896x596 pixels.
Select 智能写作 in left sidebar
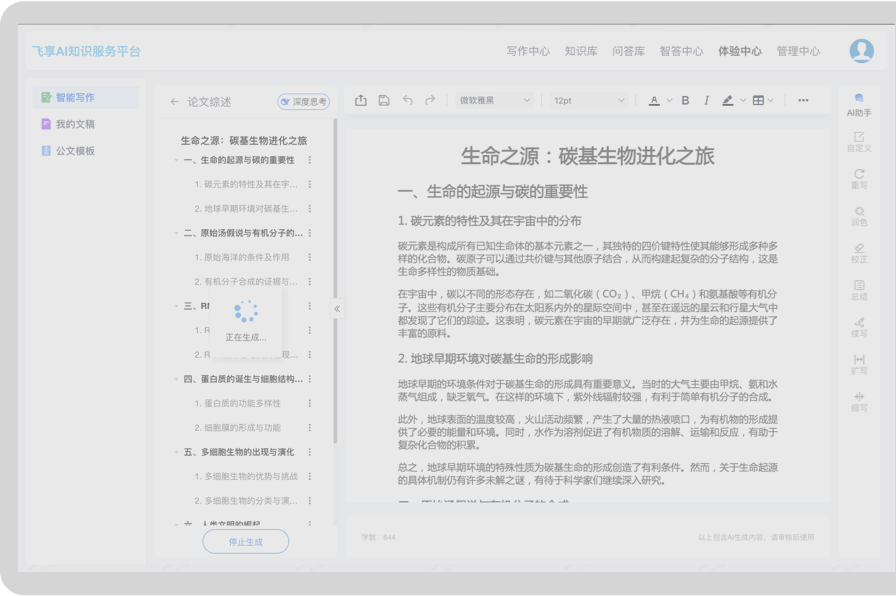(86, 97)
